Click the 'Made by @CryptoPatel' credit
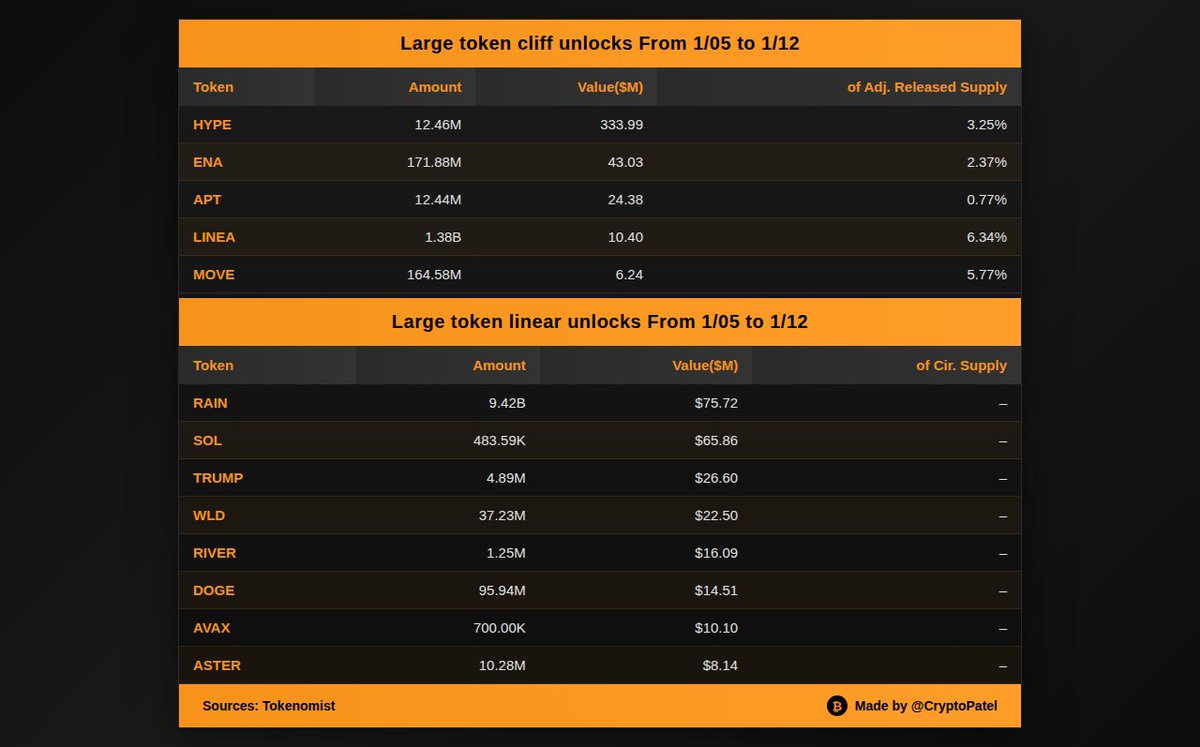The image size is (1200, 747). coord(925,706)
